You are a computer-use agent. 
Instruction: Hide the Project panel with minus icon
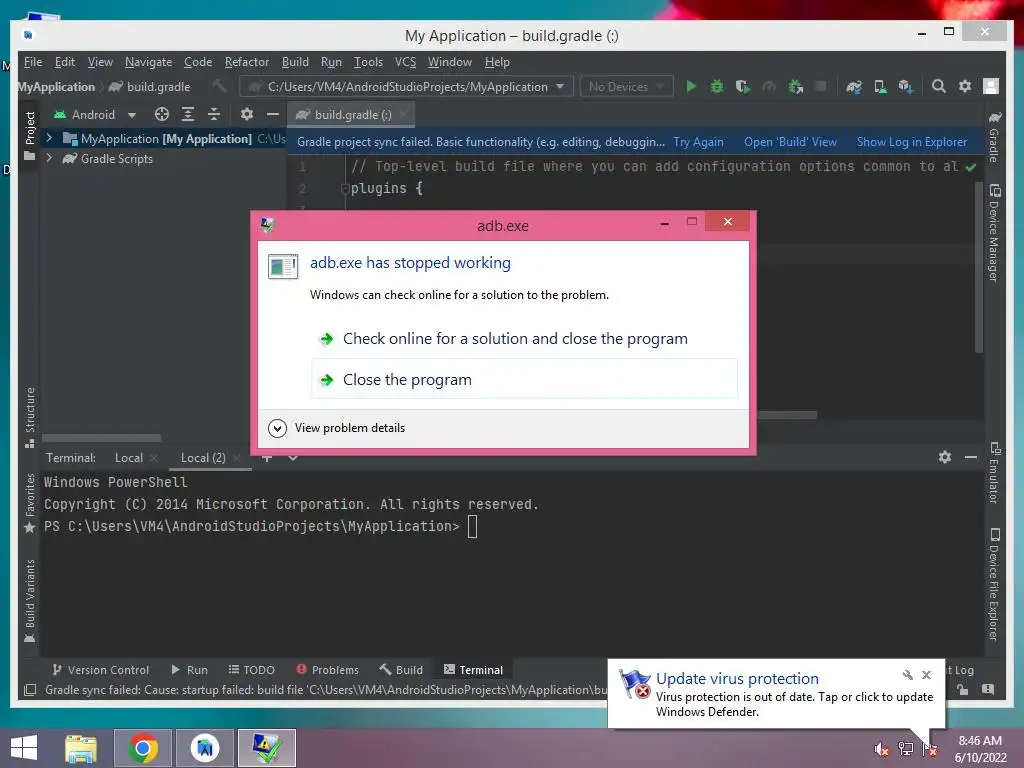(272, 114)
